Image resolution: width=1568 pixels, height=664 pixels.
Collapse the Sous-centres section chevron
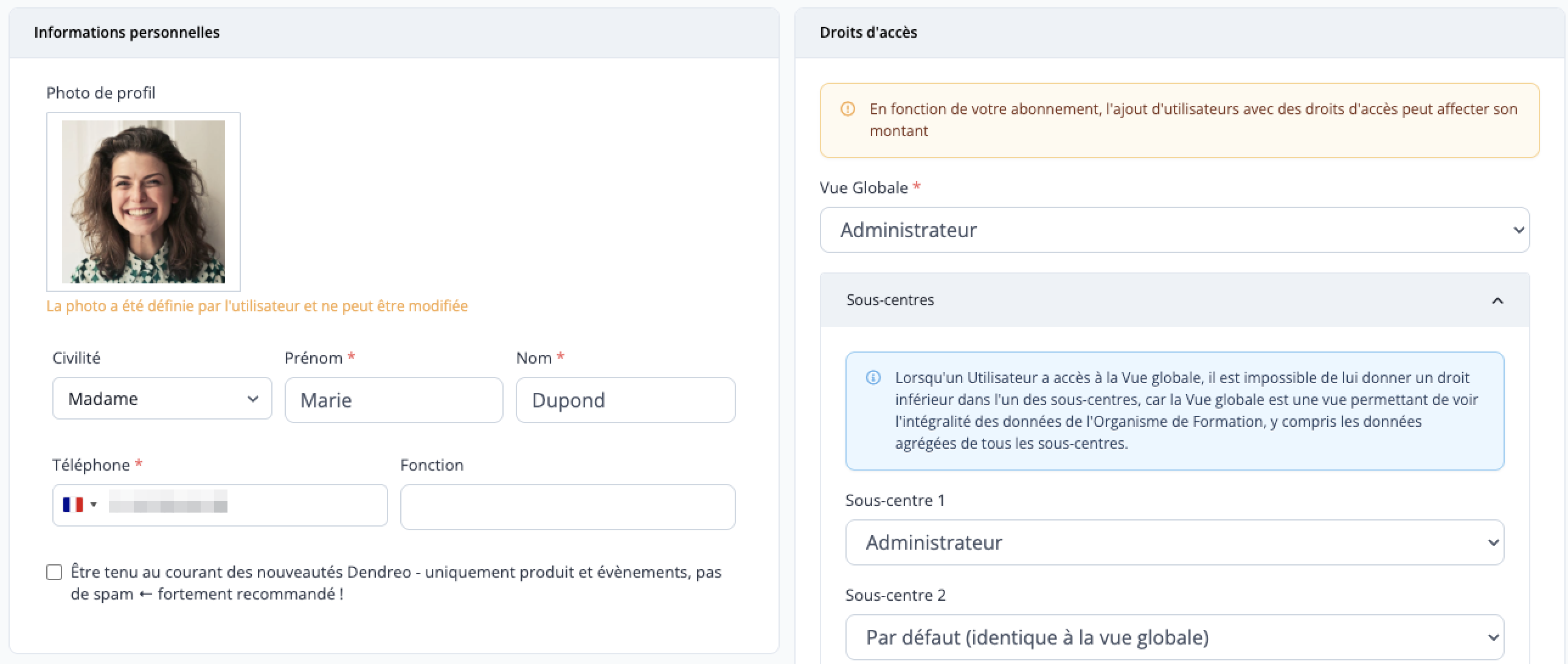[1497, 300]
